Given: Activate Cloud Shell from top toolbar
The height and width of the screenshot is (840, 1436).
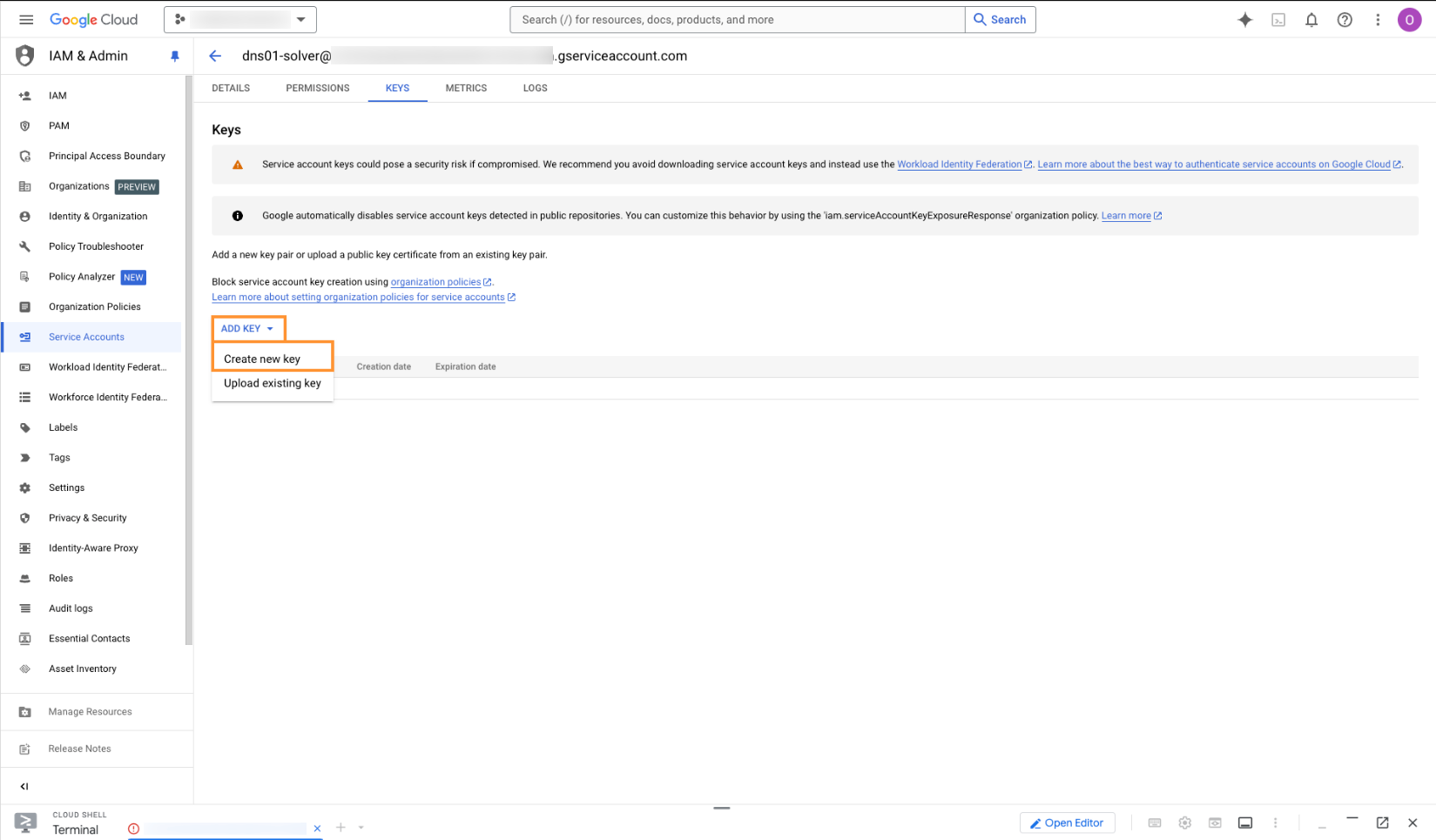Looking at the screenshot, I should (x=1278, y=20).
